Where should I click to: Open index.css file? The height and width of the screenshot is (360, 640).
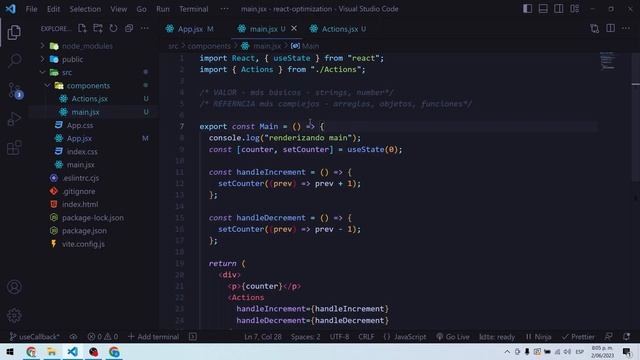tap(82, 151)
